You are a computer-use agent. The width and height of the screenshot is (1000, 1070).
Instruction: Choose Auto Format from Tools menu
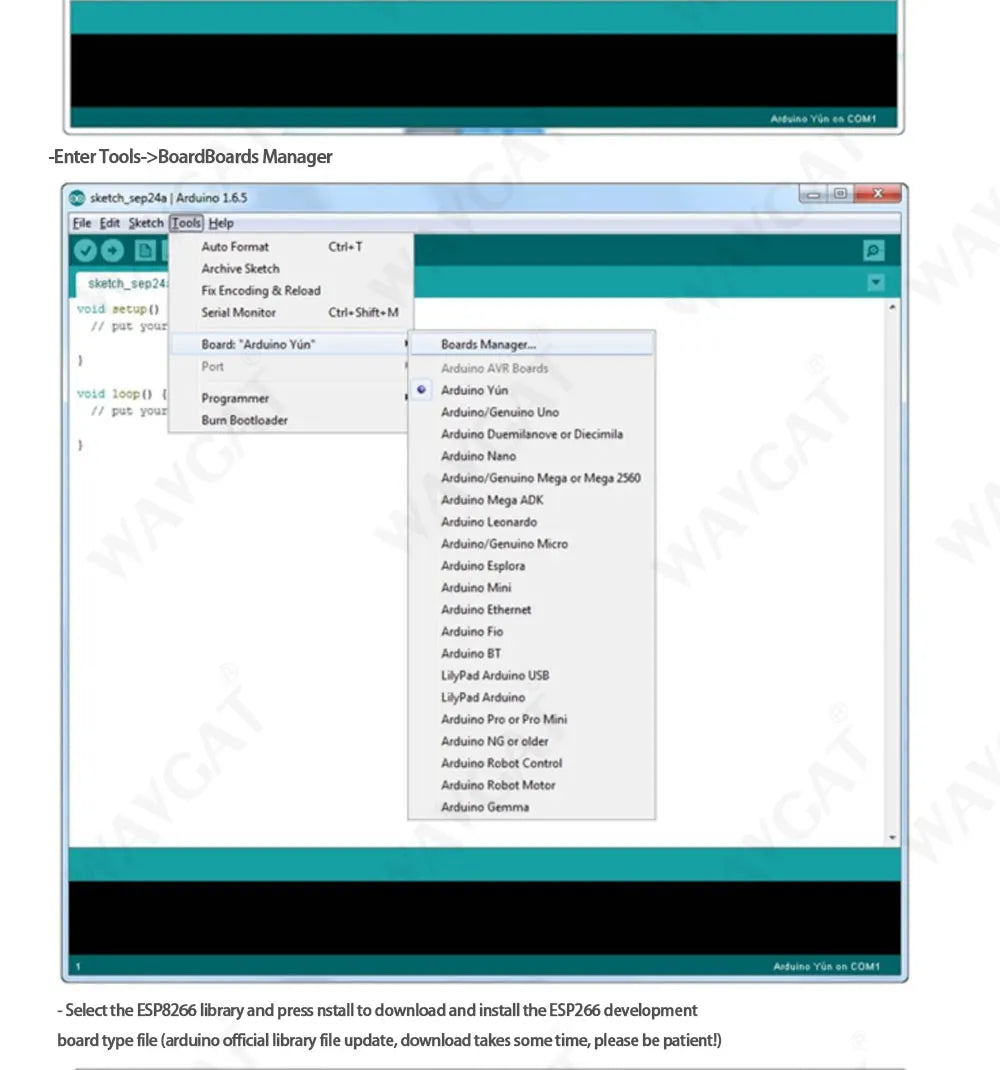coord(290,247)
